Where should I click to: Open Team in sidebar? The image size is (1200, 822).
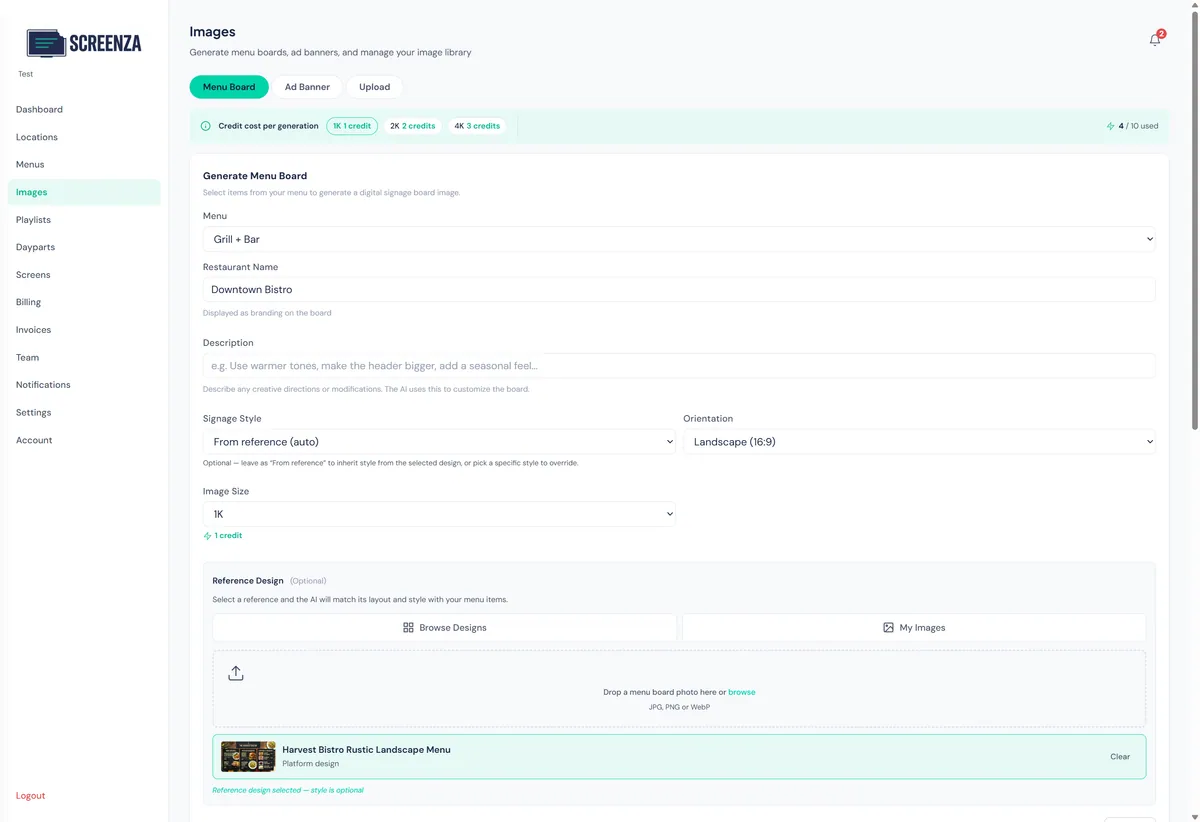[x=84, y=357]
